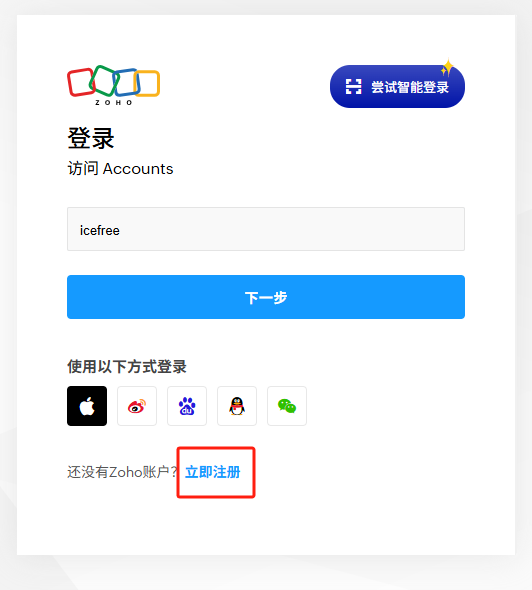This screenshot has height=590, width=532.
Task: Click the 登录 heading
Action: 91,138
